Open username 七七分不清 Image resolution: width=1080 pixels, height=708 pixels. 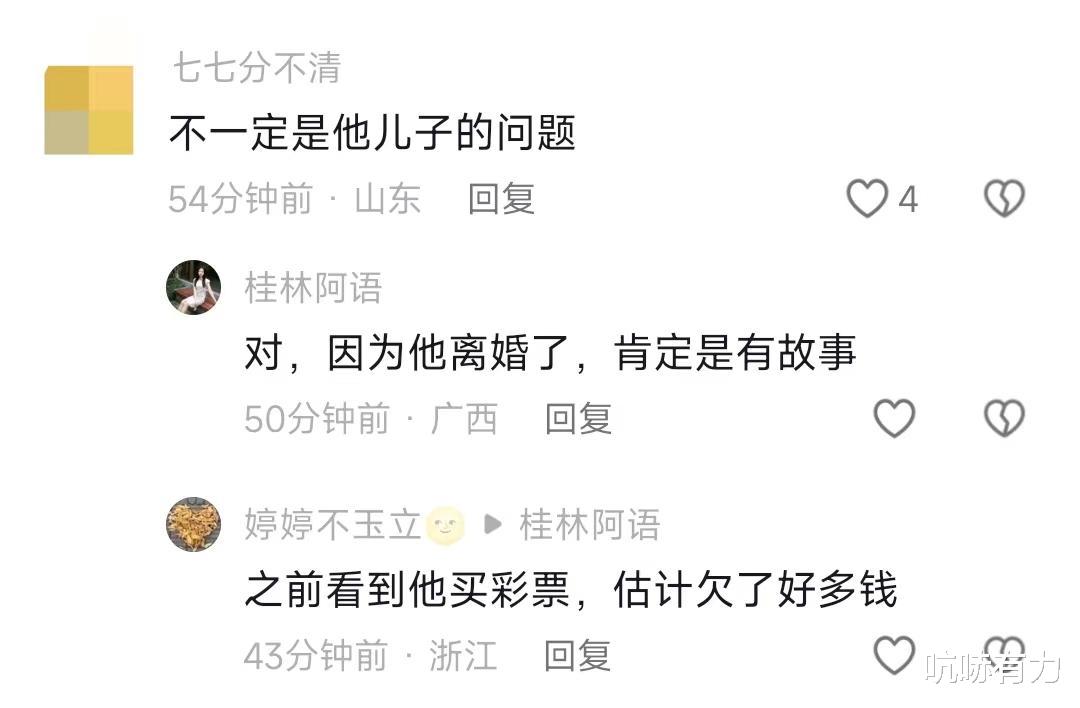coord(256,67)
